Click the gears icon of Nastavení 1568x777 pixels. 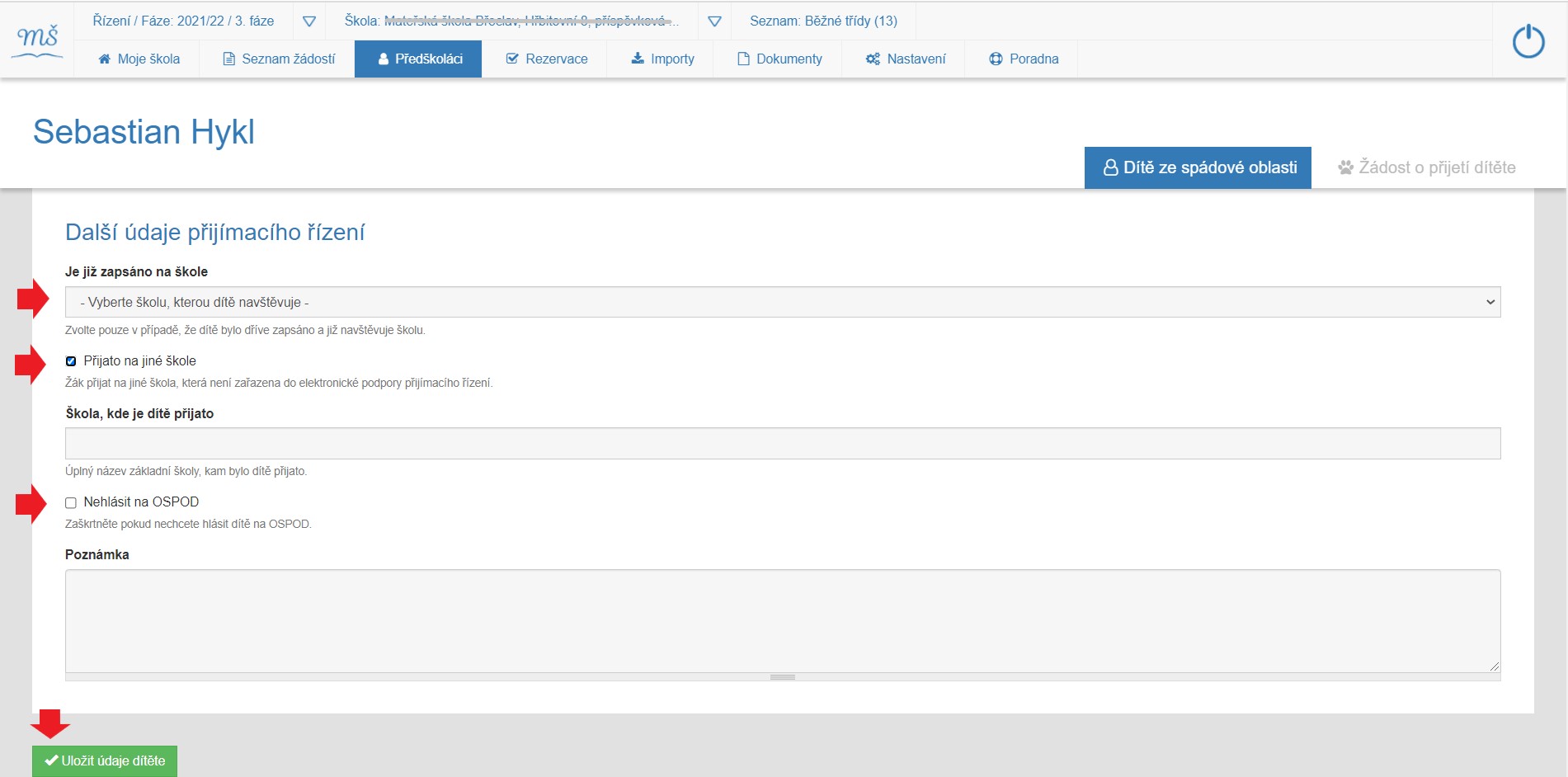coord(873,59)
